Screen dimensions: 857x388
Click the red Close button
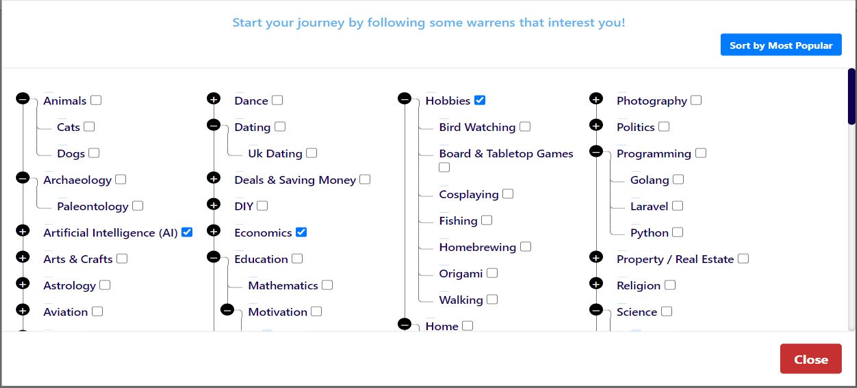point(811,359)
